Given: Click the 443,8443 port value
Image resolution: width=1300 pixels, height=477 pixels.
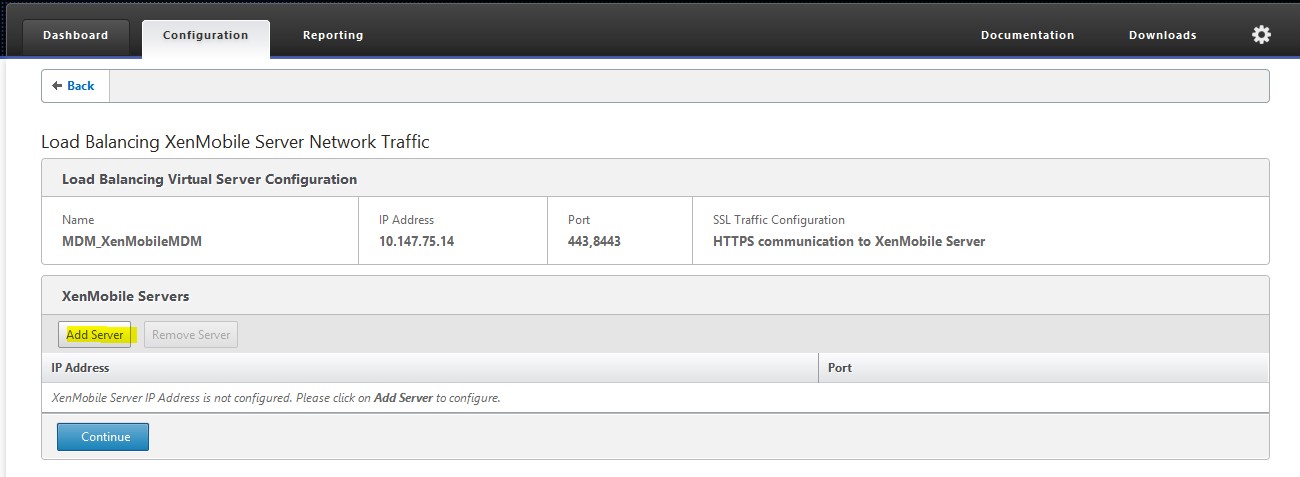Looking at the screenshot, I should pyautogui.click(x=593, y=241).
